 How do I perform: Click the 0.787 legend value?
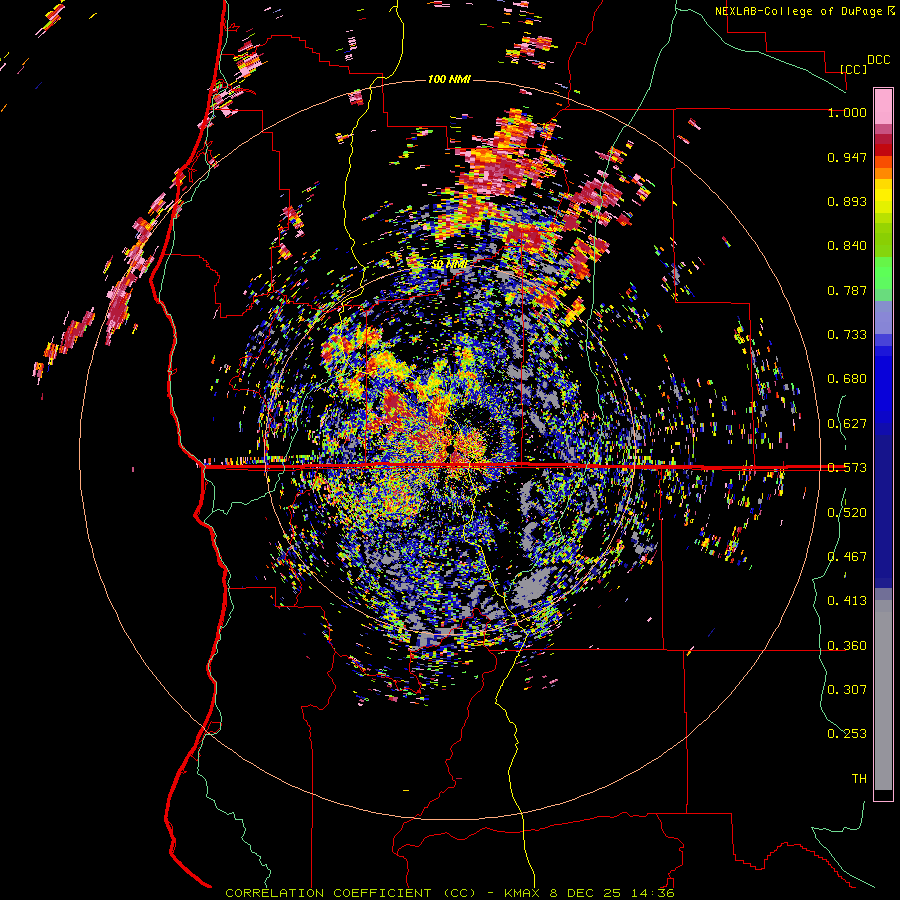(847, 290)
